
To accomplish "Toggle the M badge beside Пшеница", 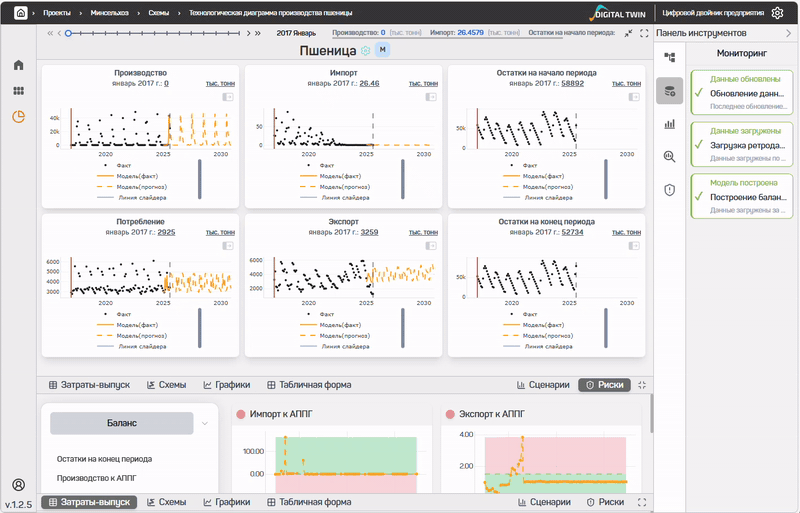I will click(x=382, y=50).
